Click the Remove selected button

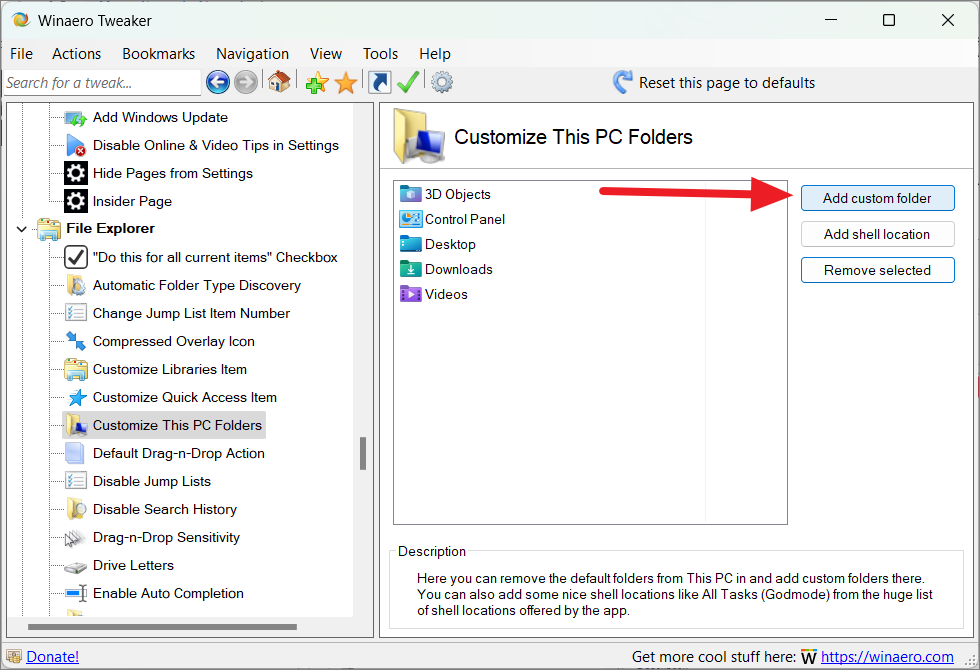[x=878, y=270]
